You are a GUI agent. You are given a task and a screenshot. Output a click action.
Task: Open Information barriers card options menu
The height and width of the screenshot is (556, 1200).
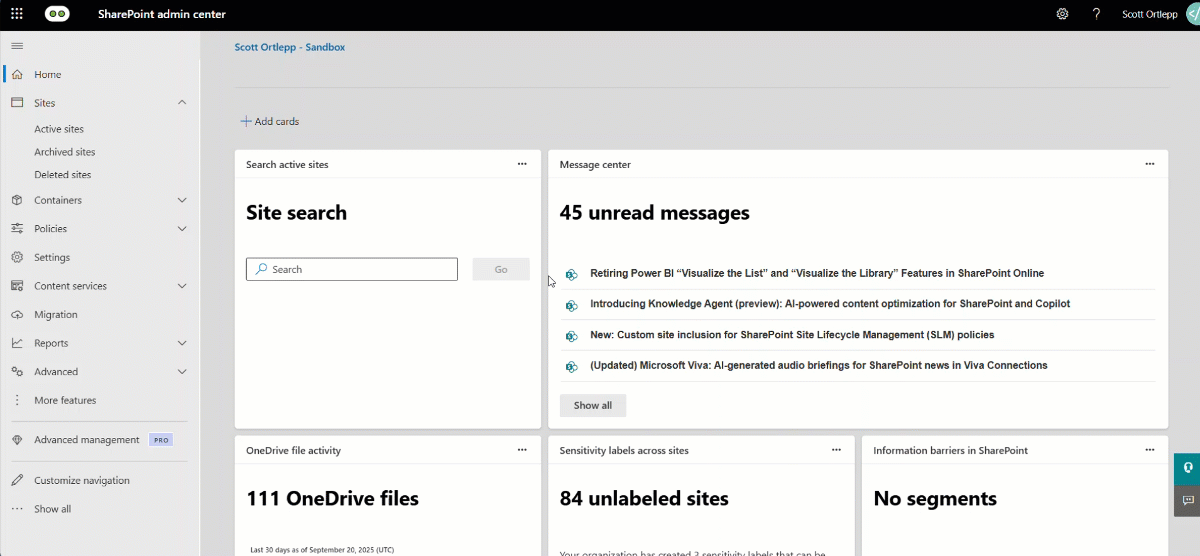pos(1149,450)
